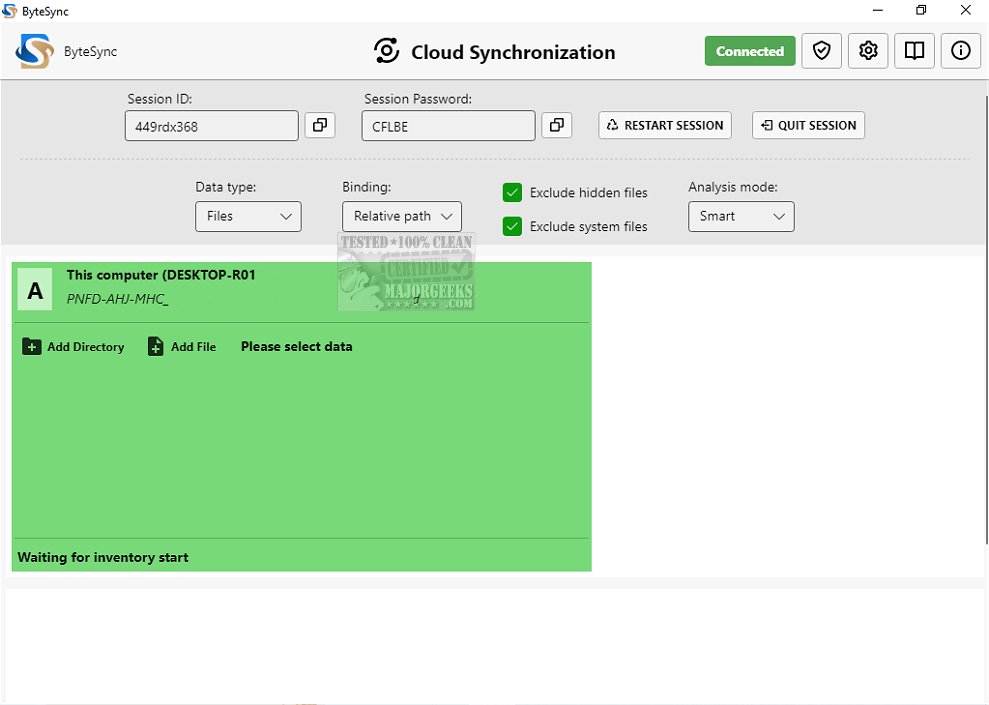Open settings via the gear icon
The height and width of the screenshot is (705, 989).
coord(868,50)
